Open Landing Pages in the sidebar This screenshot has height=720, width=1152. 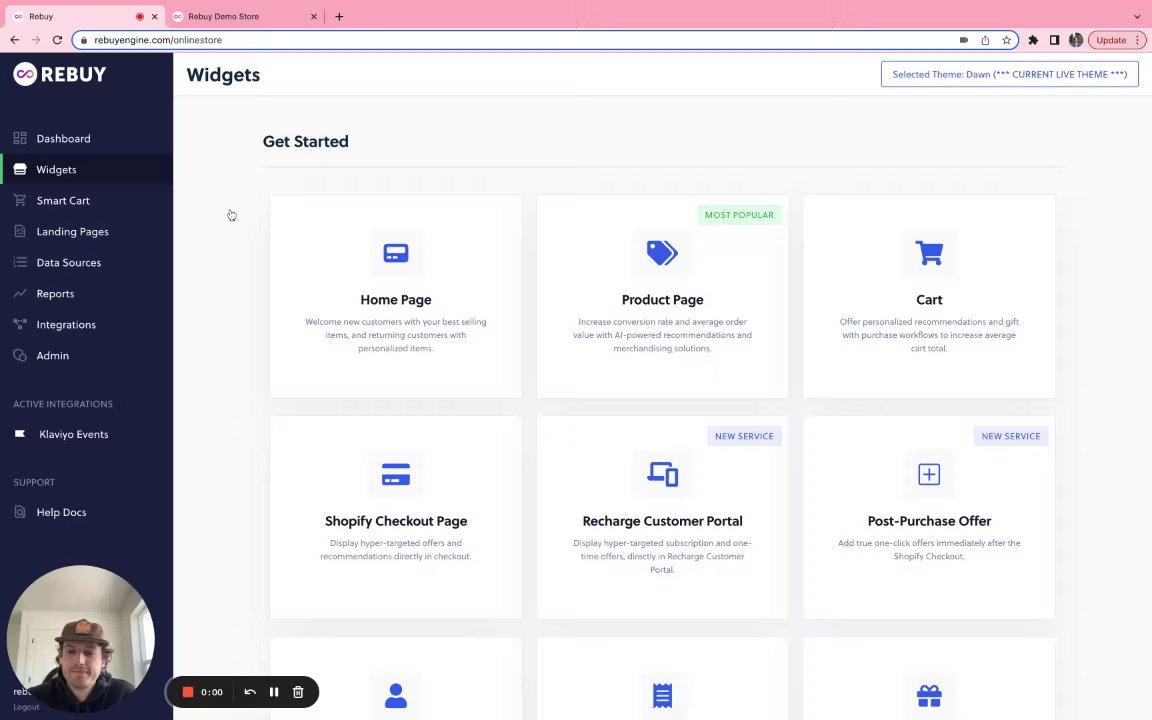click(73, 231)
